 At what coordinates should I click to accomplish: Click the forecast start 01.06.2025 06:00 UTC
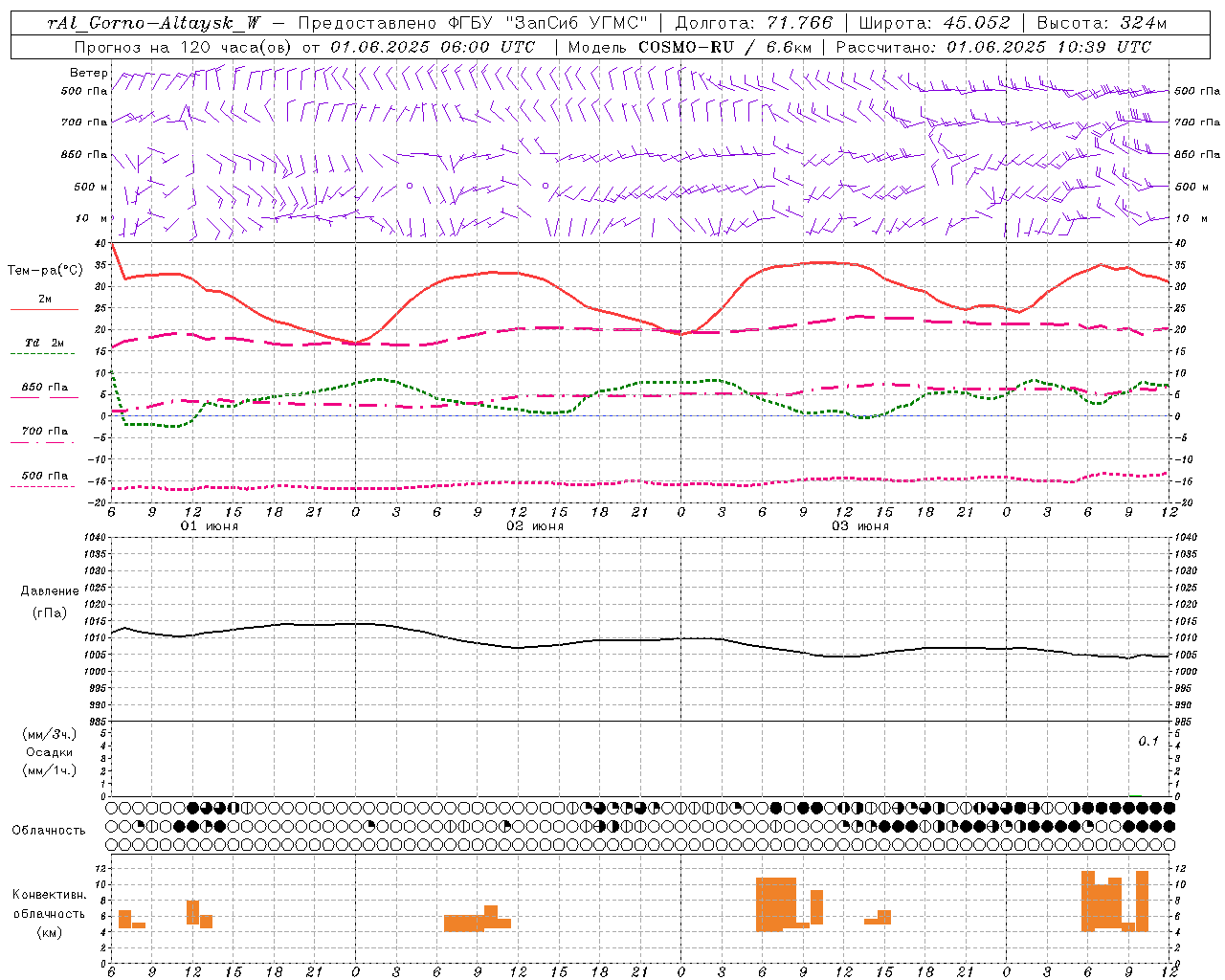point(433,47)
